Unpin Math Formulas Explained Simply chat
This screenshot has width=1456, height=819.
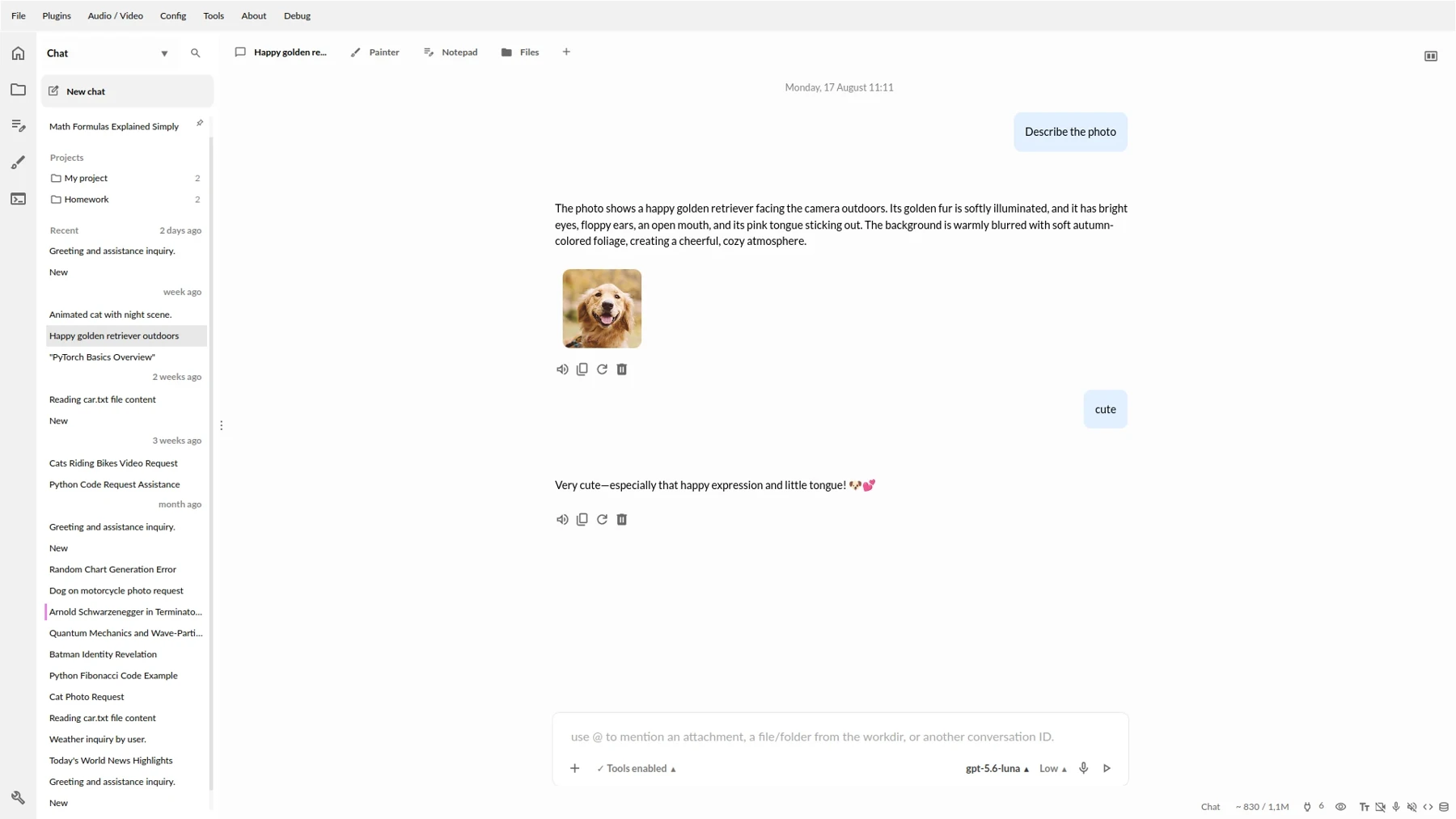(200, 123)
